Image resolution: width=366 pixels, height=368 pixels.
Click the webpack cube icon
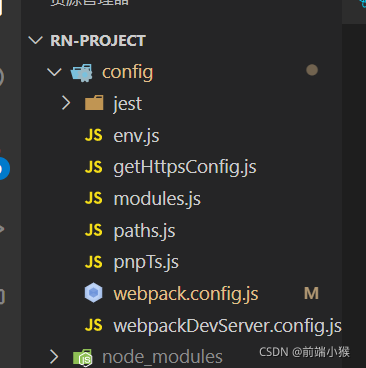pos(94,293)
